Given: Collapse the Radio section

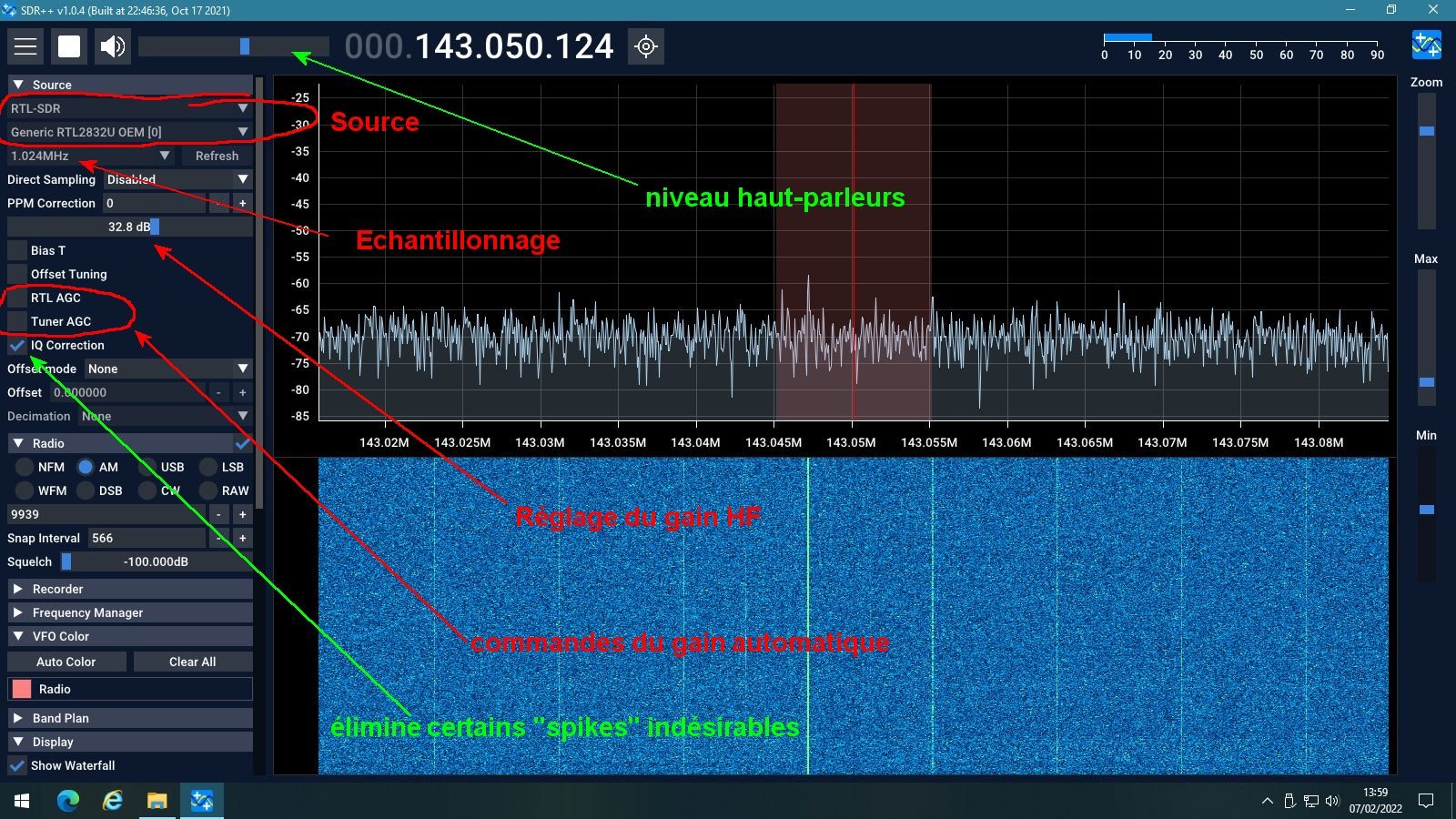Looking at the screenshot, I should click(x=120, y=443).
